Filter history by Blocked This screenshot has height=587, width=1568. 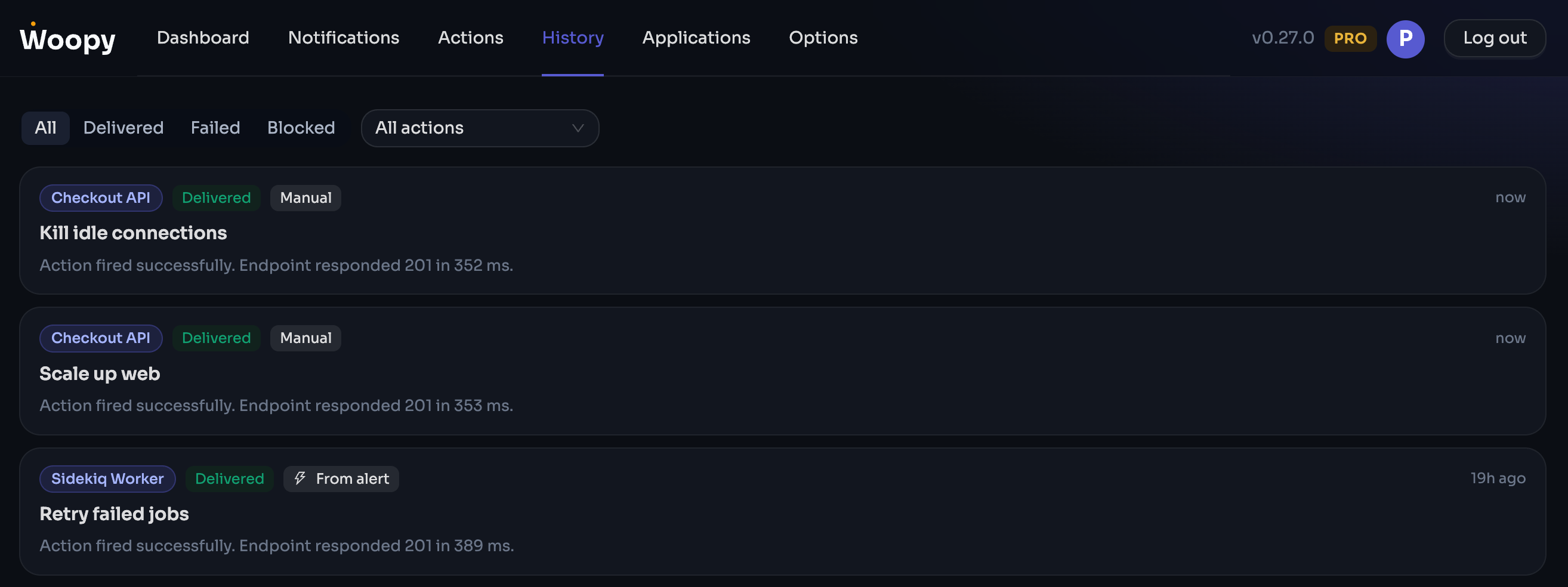tap(301, 128)
